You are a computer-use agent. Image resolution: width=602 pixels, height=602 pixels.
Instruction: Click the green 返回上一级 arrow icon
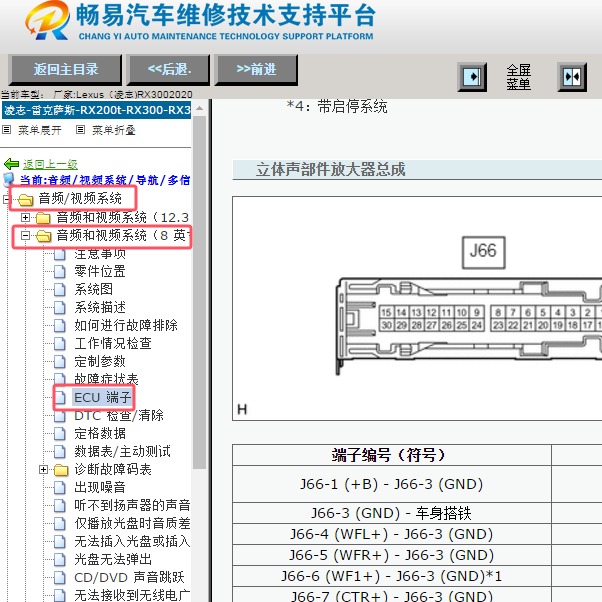[11, 164]
